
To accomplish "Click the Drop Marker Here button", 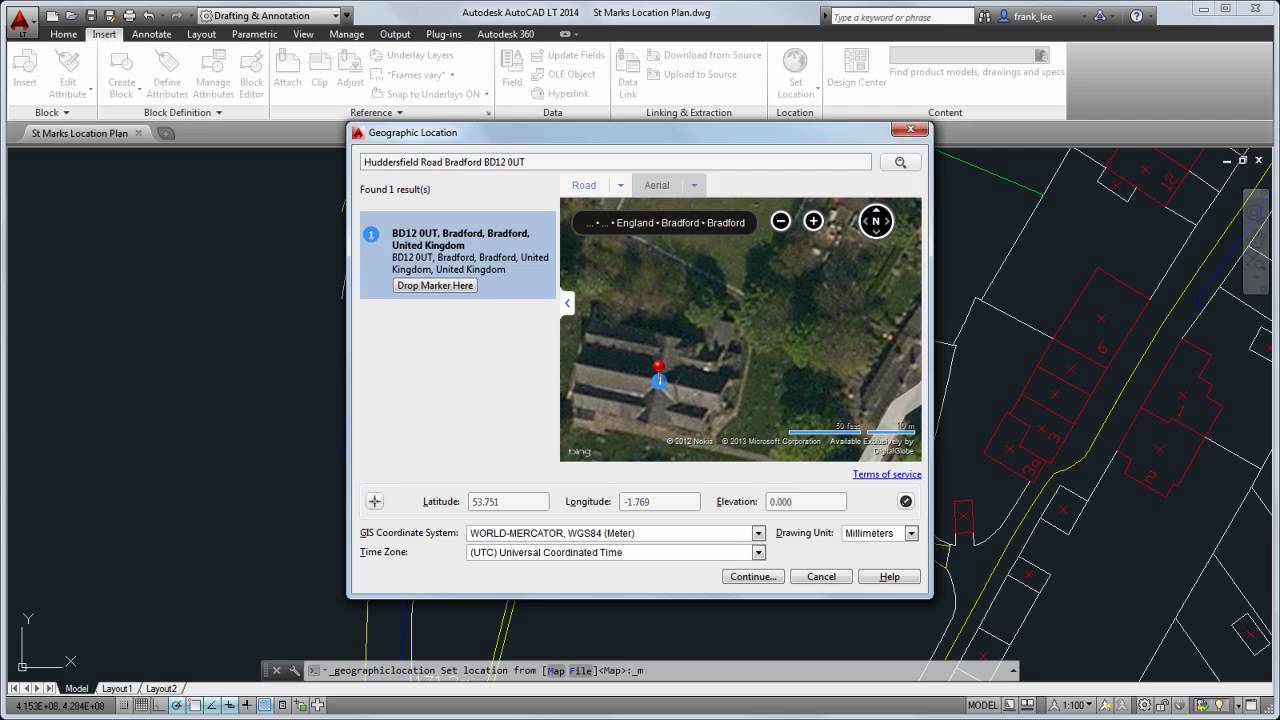I will coord(435,286).
